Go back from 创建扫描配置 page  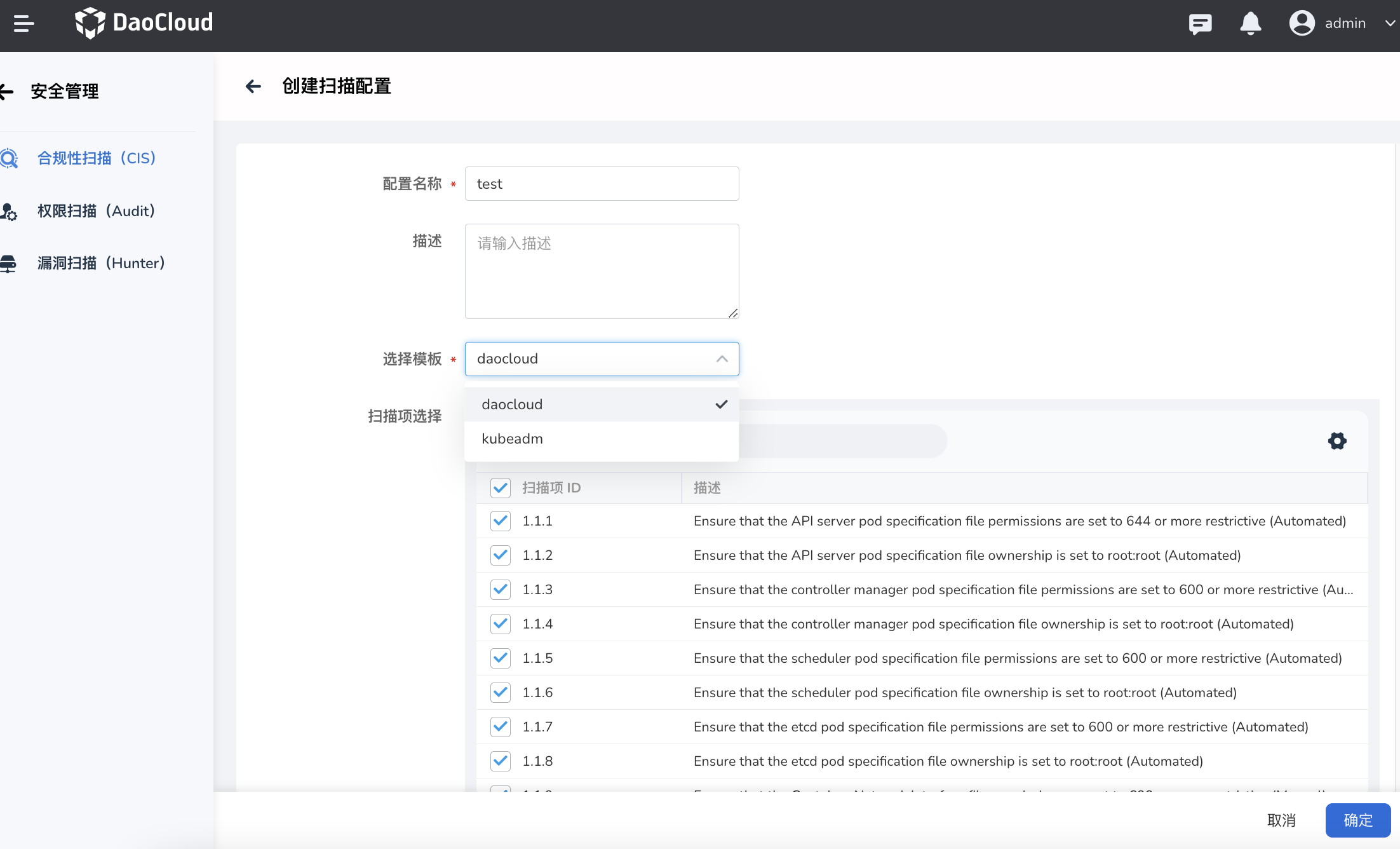click(x=253, y=86)
